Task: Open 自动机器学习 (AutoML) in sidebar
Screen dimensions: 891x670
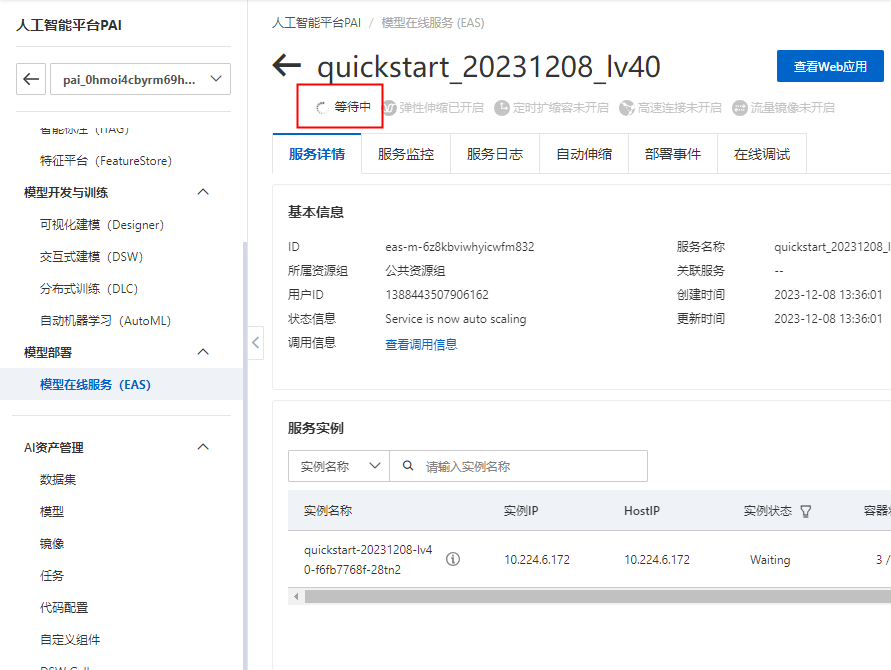Action: [106, 321]
